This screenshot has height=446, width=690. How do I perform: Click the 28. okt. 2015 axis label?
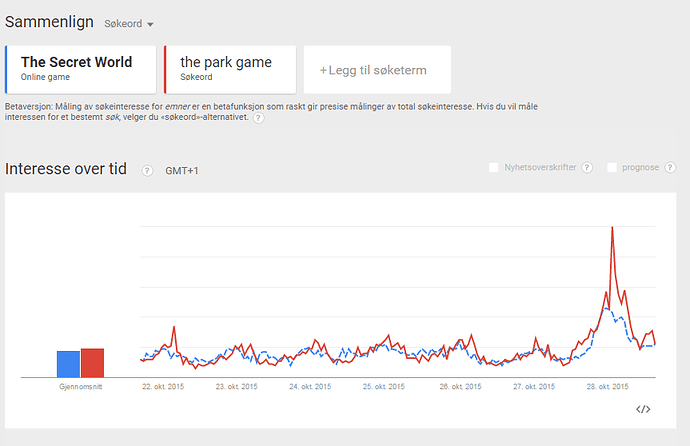click(607, 387)
